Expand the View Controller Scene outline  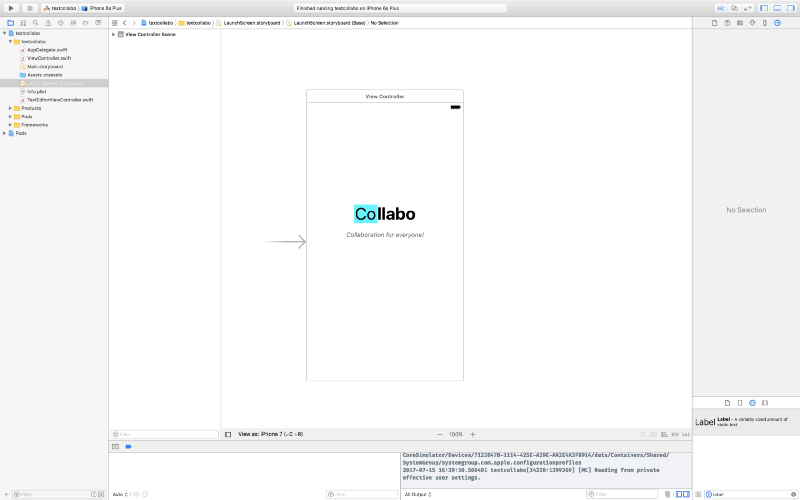point(113,34)
